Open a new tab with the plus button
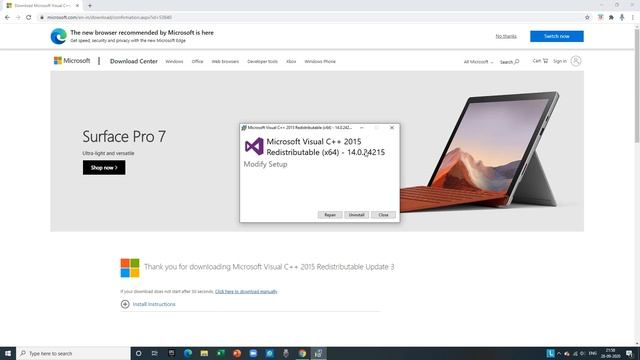Image resolution: width=640 pixels, height=360 pixels. 90,6
